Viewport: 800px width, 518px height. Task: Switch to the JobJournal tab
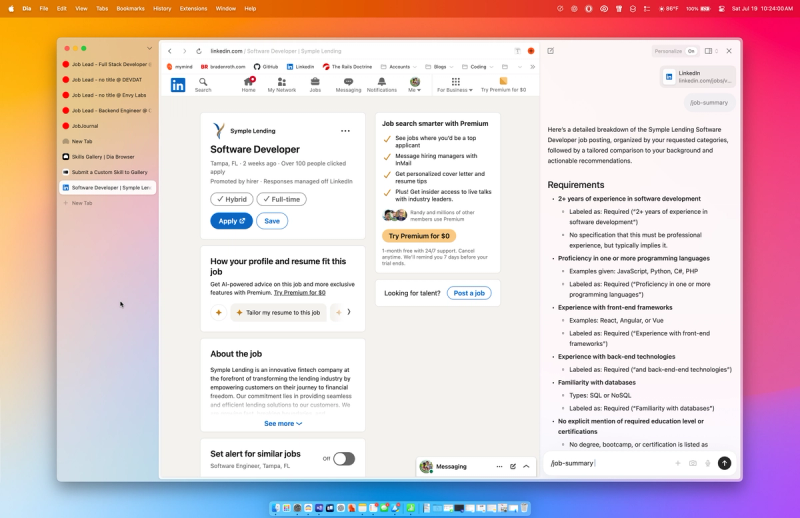click(x=107, y=126)
